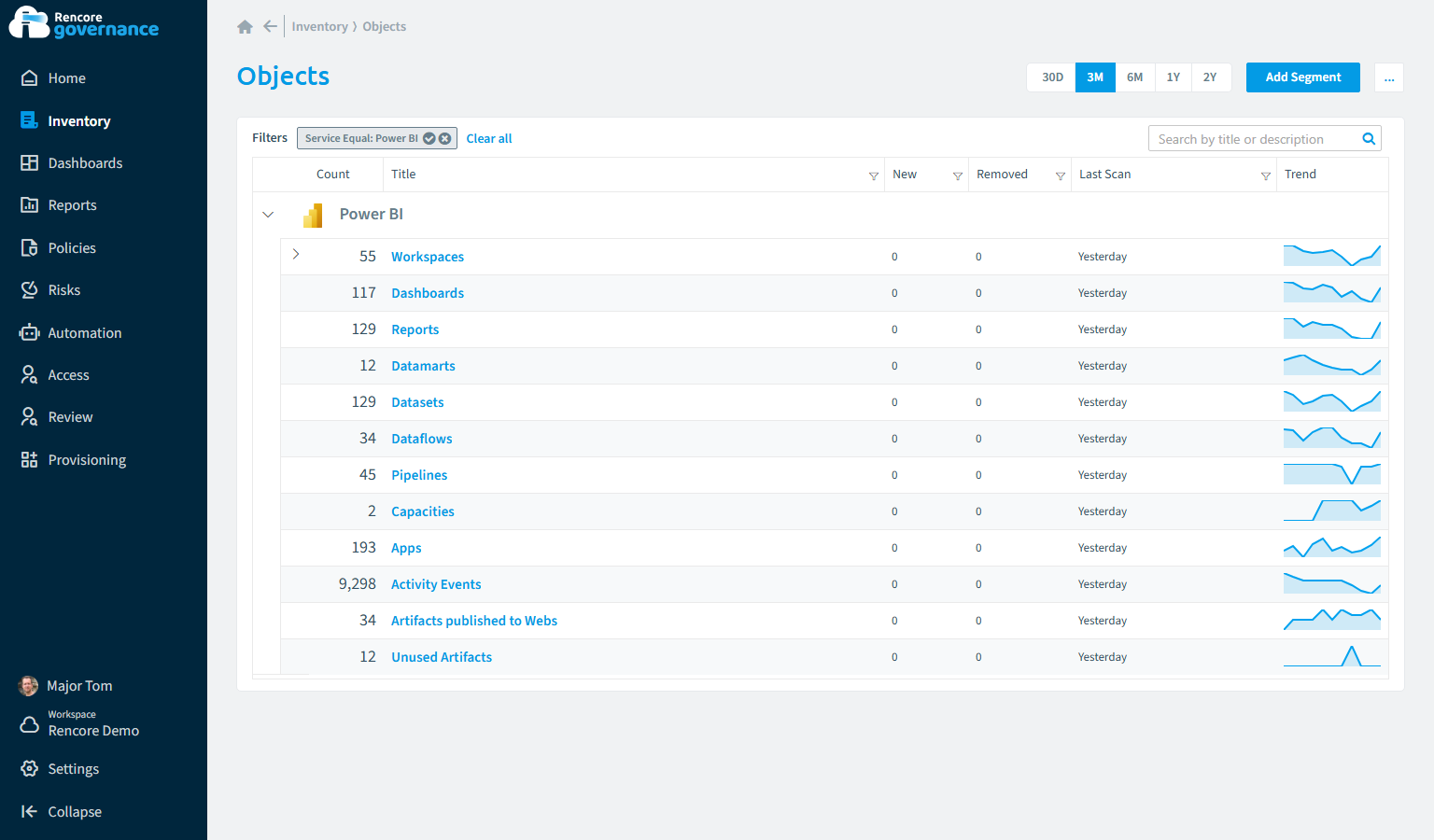Open the Policies sidebar icon
This screenshot has width=1434, height=840.
[30, 248]
